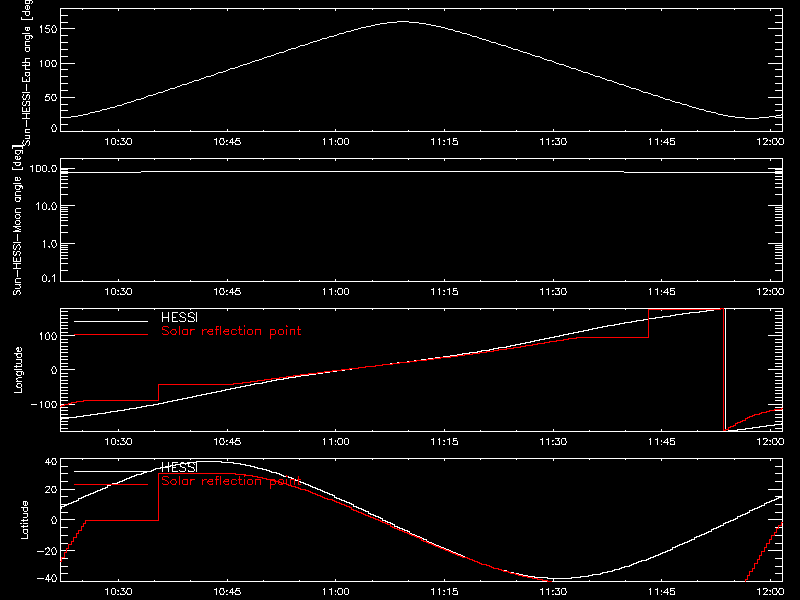Click the 50 tick label on Earth angle plot

tap(51, 97)
